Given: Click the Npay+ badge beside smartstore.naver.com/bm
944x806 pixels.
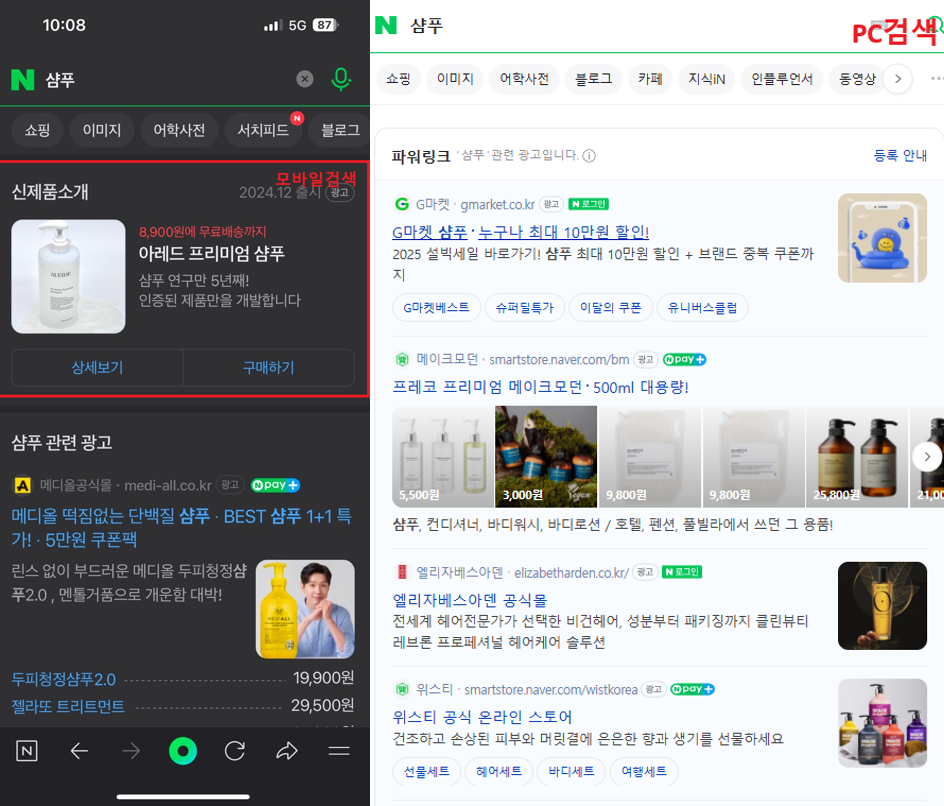Looking at the screenshot, I should point(685,359).
